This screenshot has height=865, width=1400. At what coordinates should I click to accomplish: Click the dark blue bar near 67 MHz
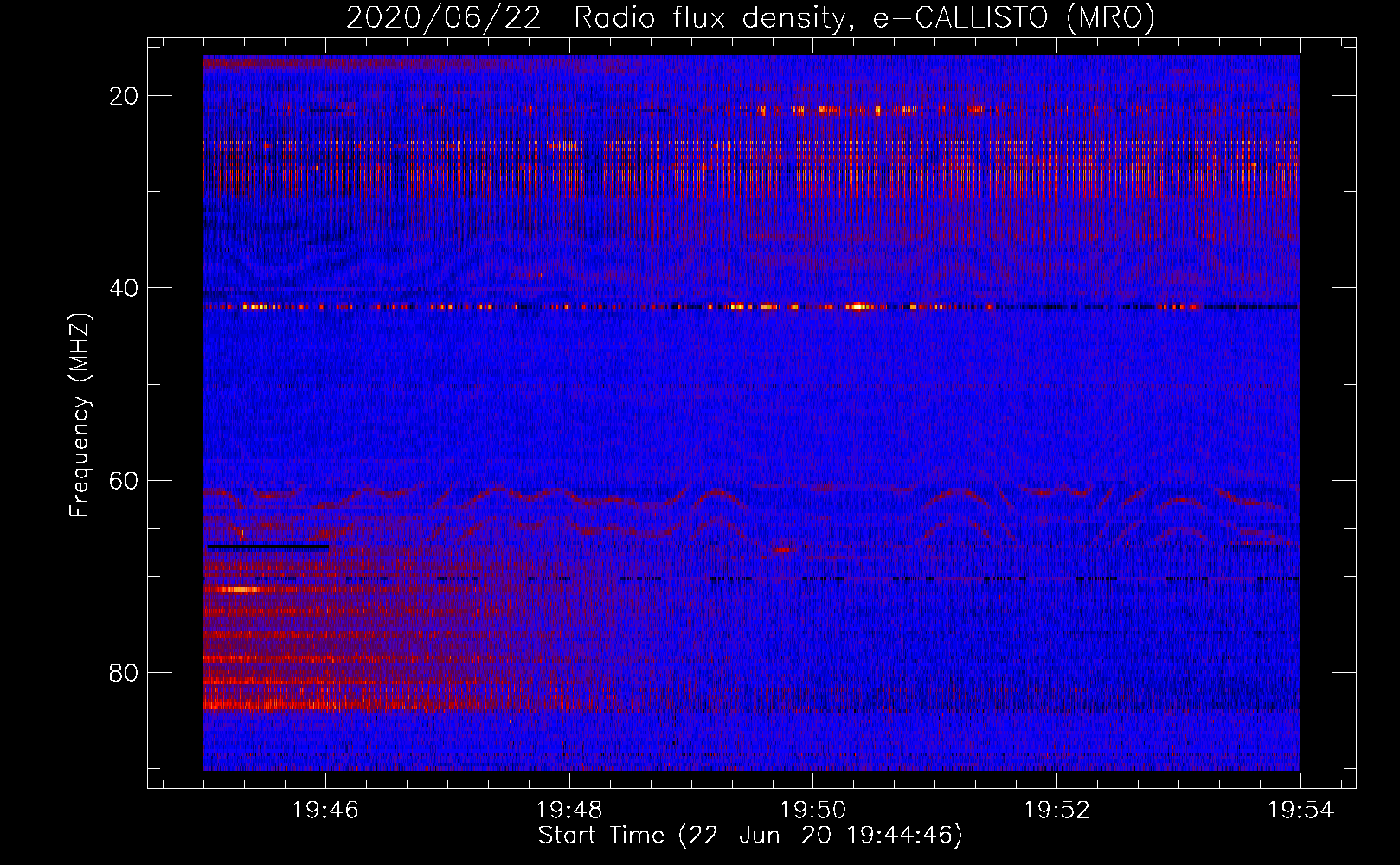(x=268, y=547)
